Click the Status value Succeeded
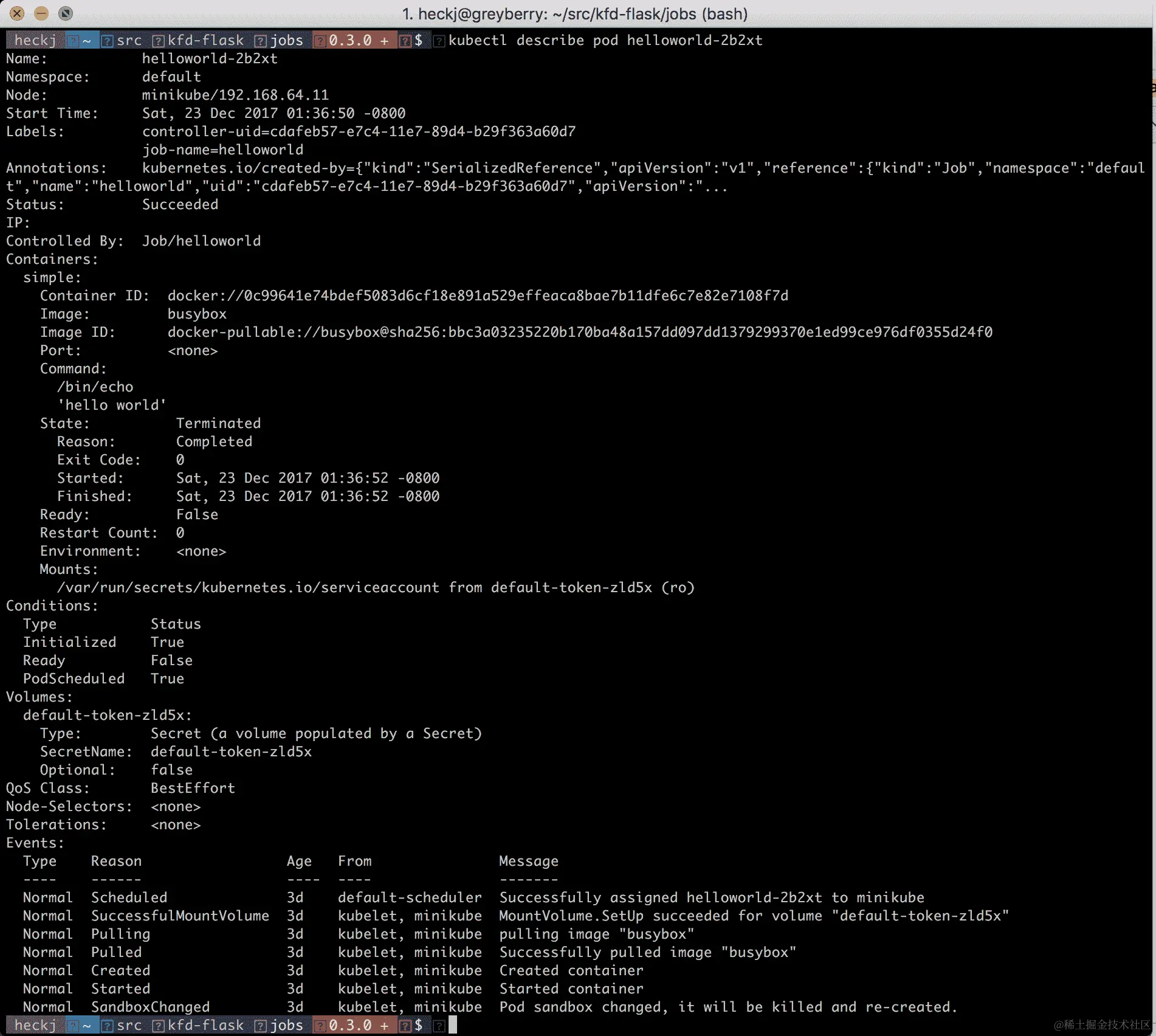 (180, 204)
